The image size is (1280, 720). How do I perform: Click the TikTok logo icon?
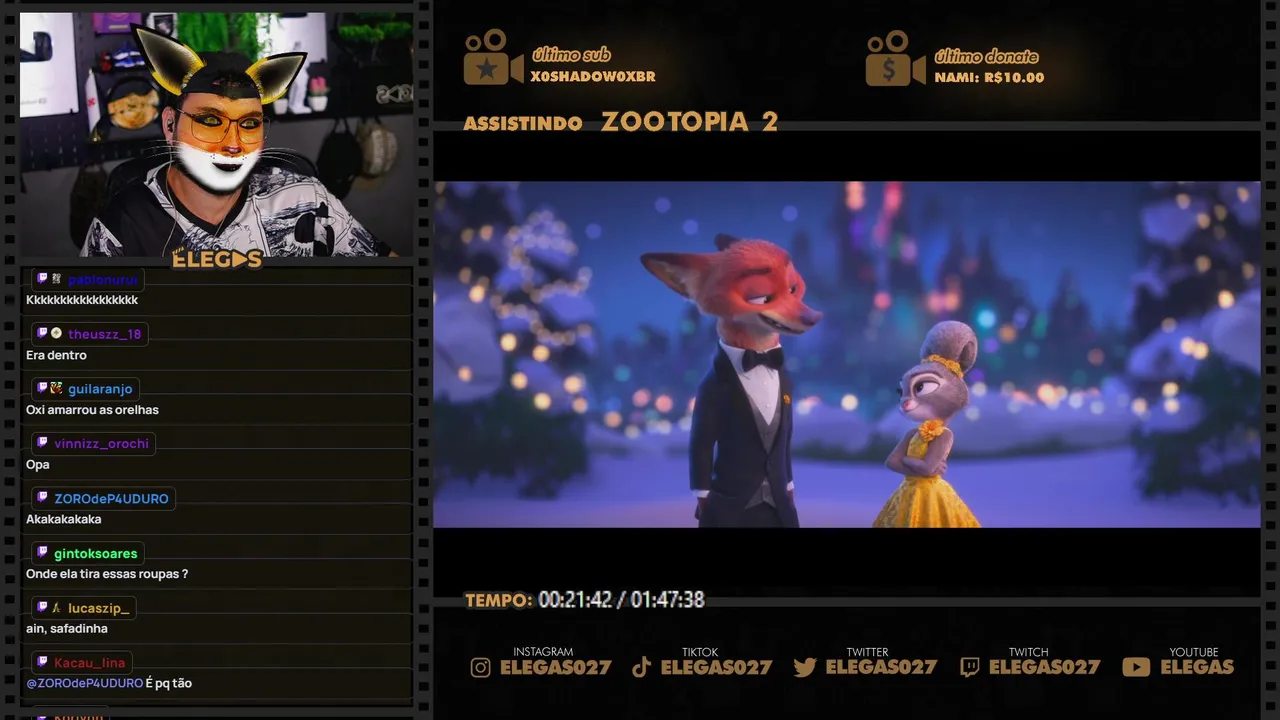(x=642, y=668)
